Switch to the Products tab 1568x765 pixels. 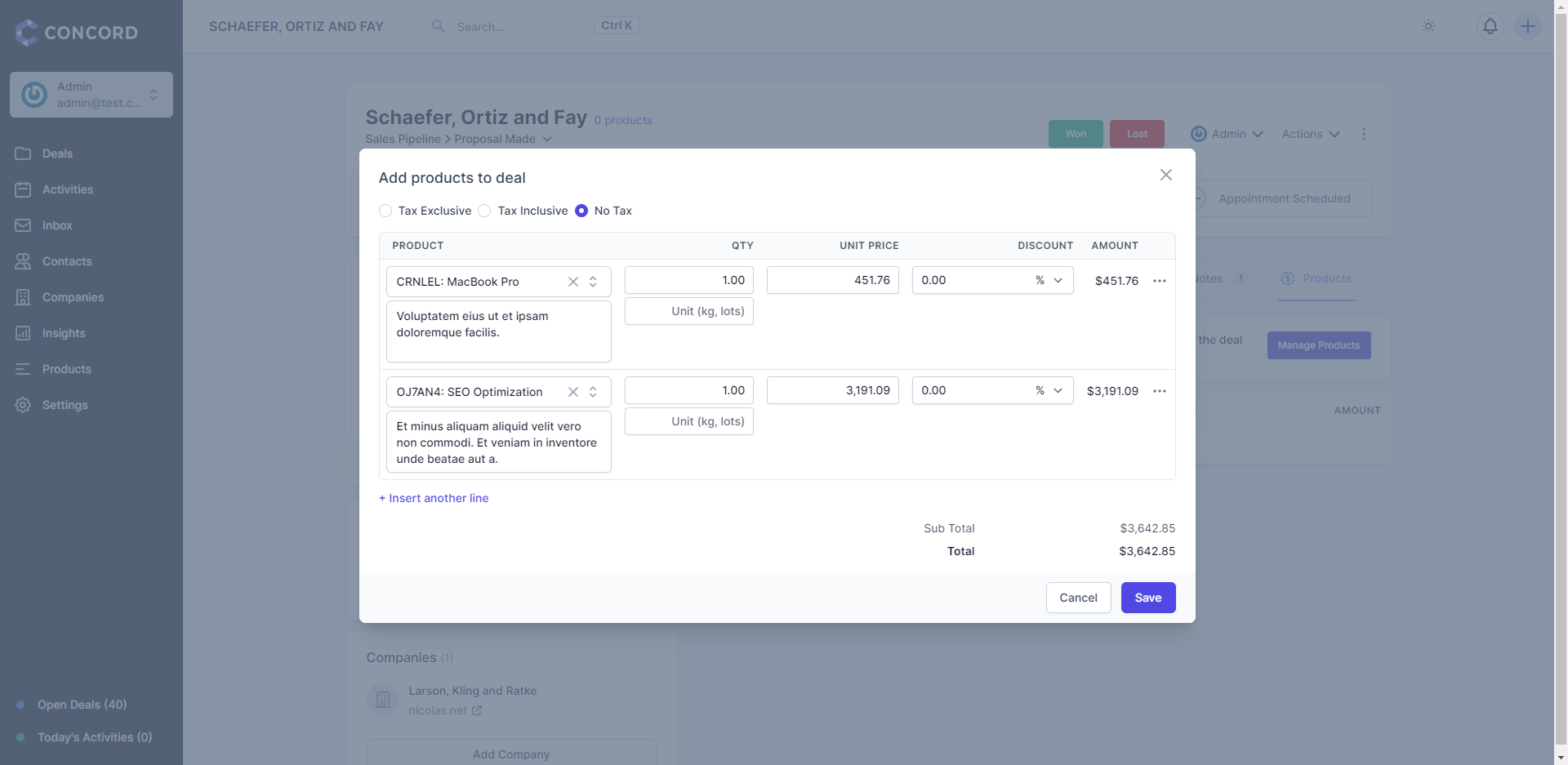click(1316, 278)
